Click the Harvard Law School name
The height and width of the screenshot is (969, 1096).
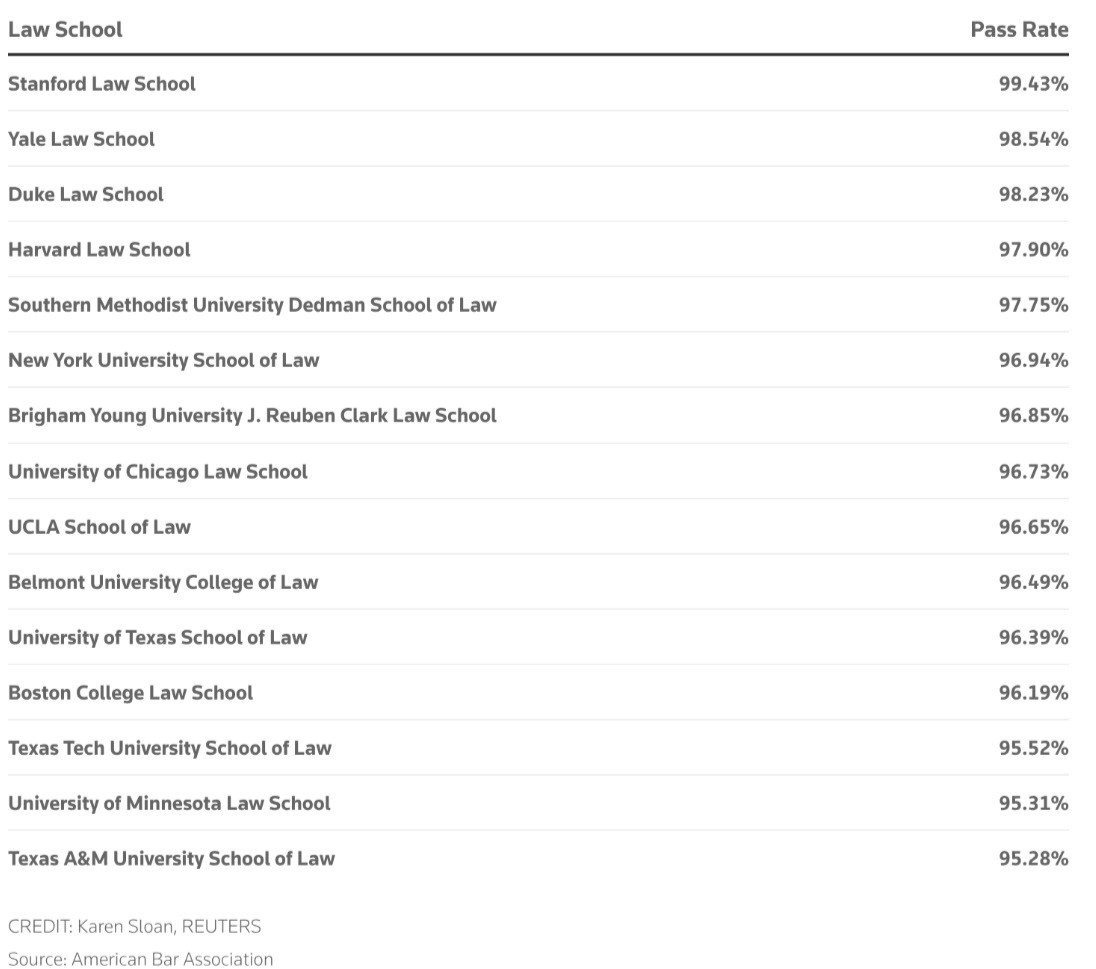[x=99, y=249]
